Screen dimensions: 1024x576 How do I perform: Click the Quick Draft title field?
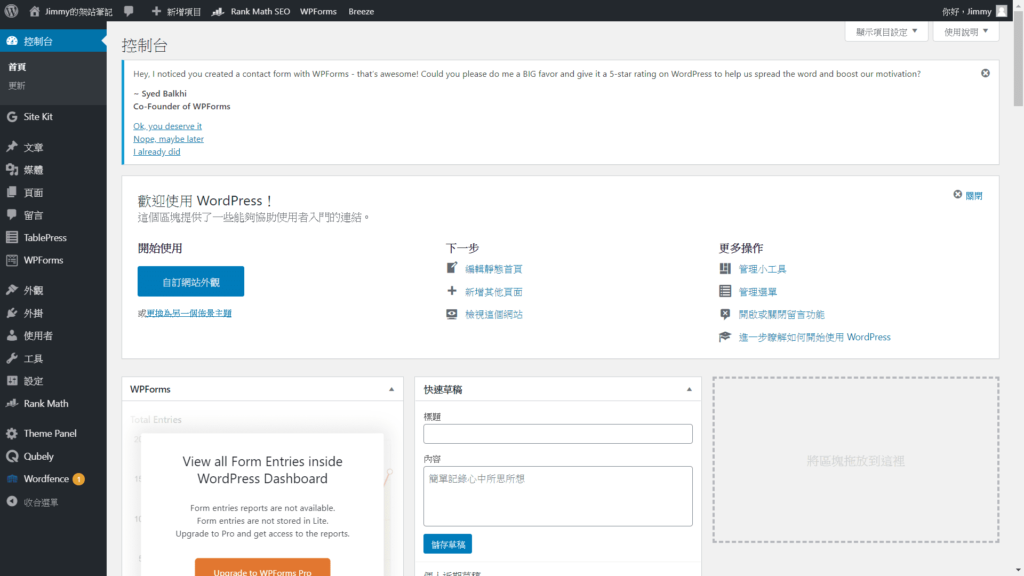tap(558, 434)
